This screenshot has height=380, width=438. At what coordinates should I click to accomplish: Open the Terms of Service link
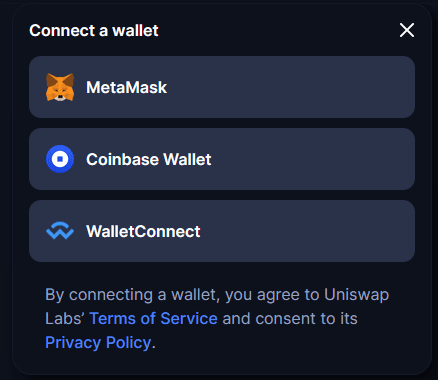[154, 318]
